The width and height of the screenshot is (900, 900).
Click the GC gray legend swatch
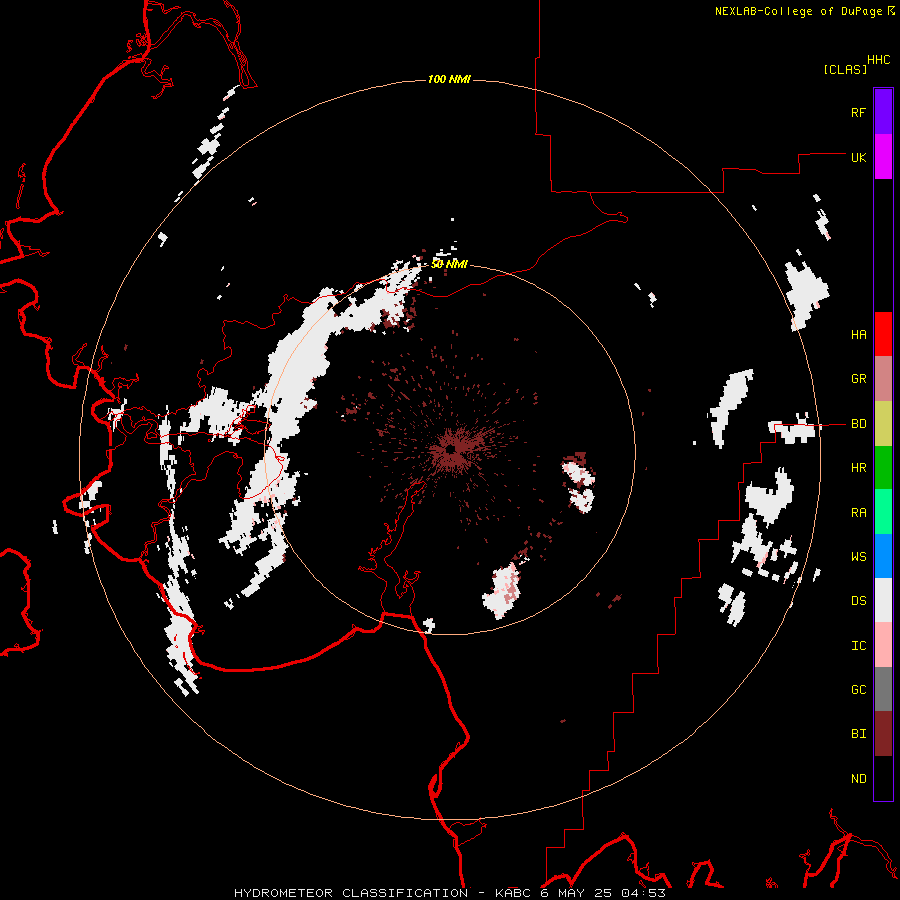pyautogui.click(x=883, y=689)
